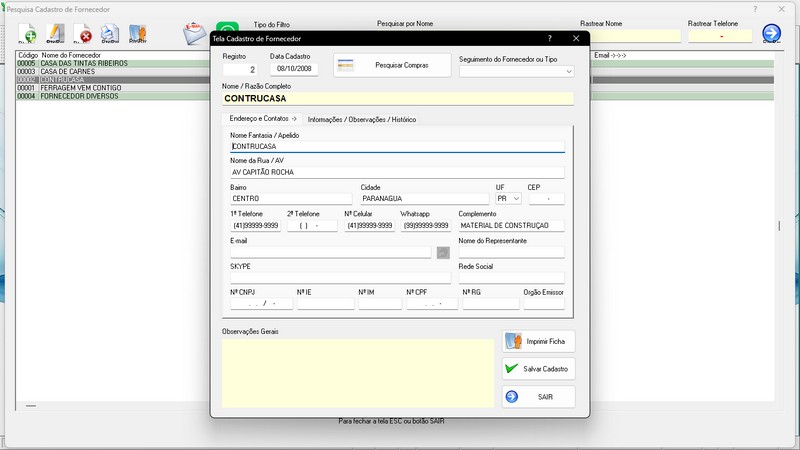Click the Imprimir Ficha button
Image resolution: width=800 pixels, height=450 pixels.
click(x=539, y=341)
